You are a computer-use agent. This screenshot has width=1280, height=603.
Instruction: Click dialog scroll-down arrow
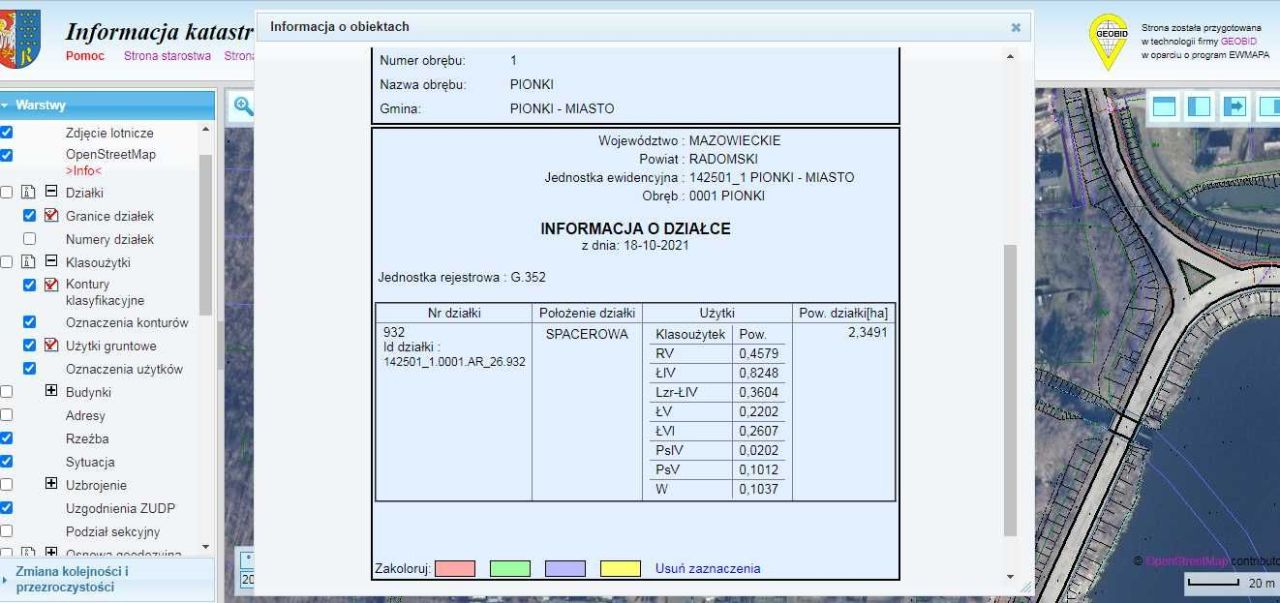pyautogui.click(x=1009, y=578)
